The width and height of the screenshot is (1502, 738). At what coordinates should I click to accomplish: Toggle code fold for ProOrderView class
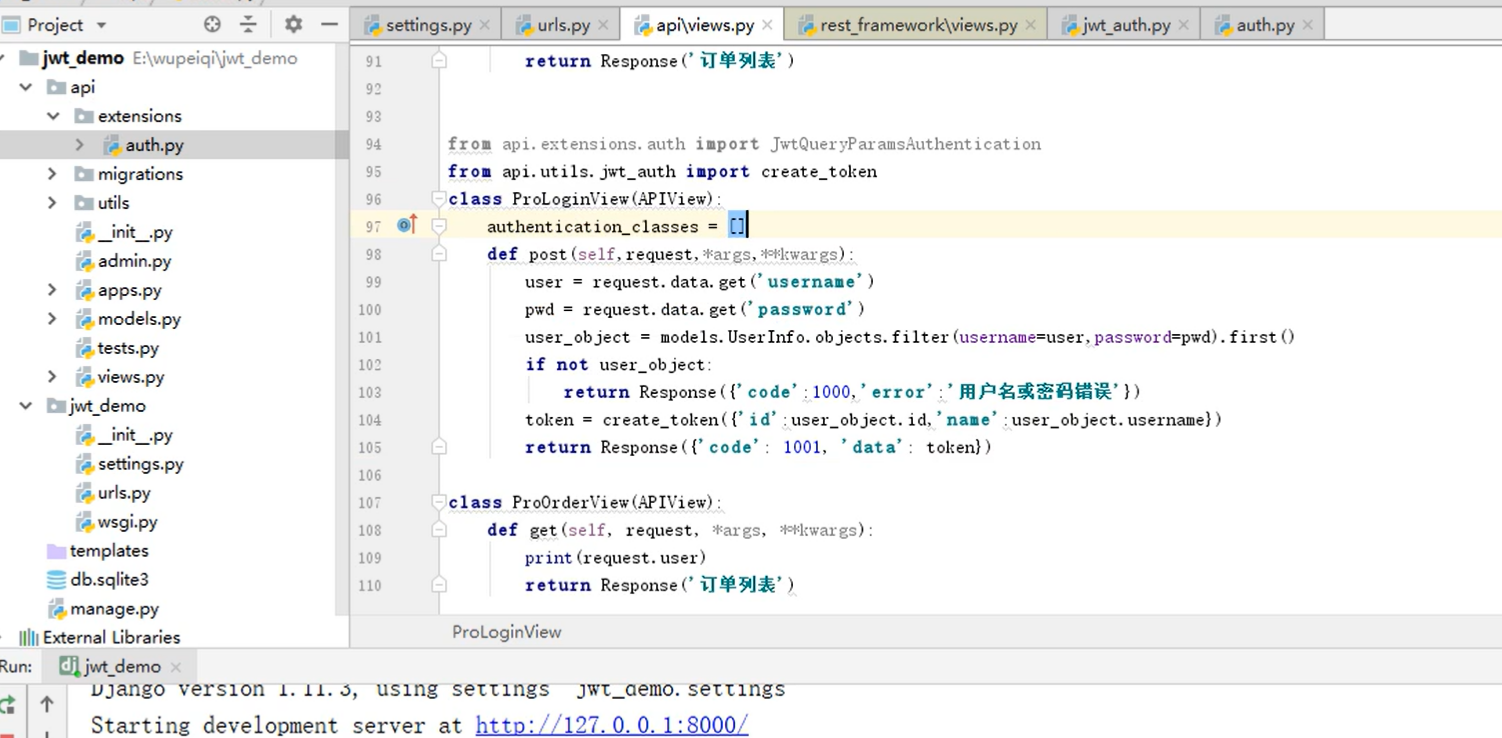click(x=438, y=502)
